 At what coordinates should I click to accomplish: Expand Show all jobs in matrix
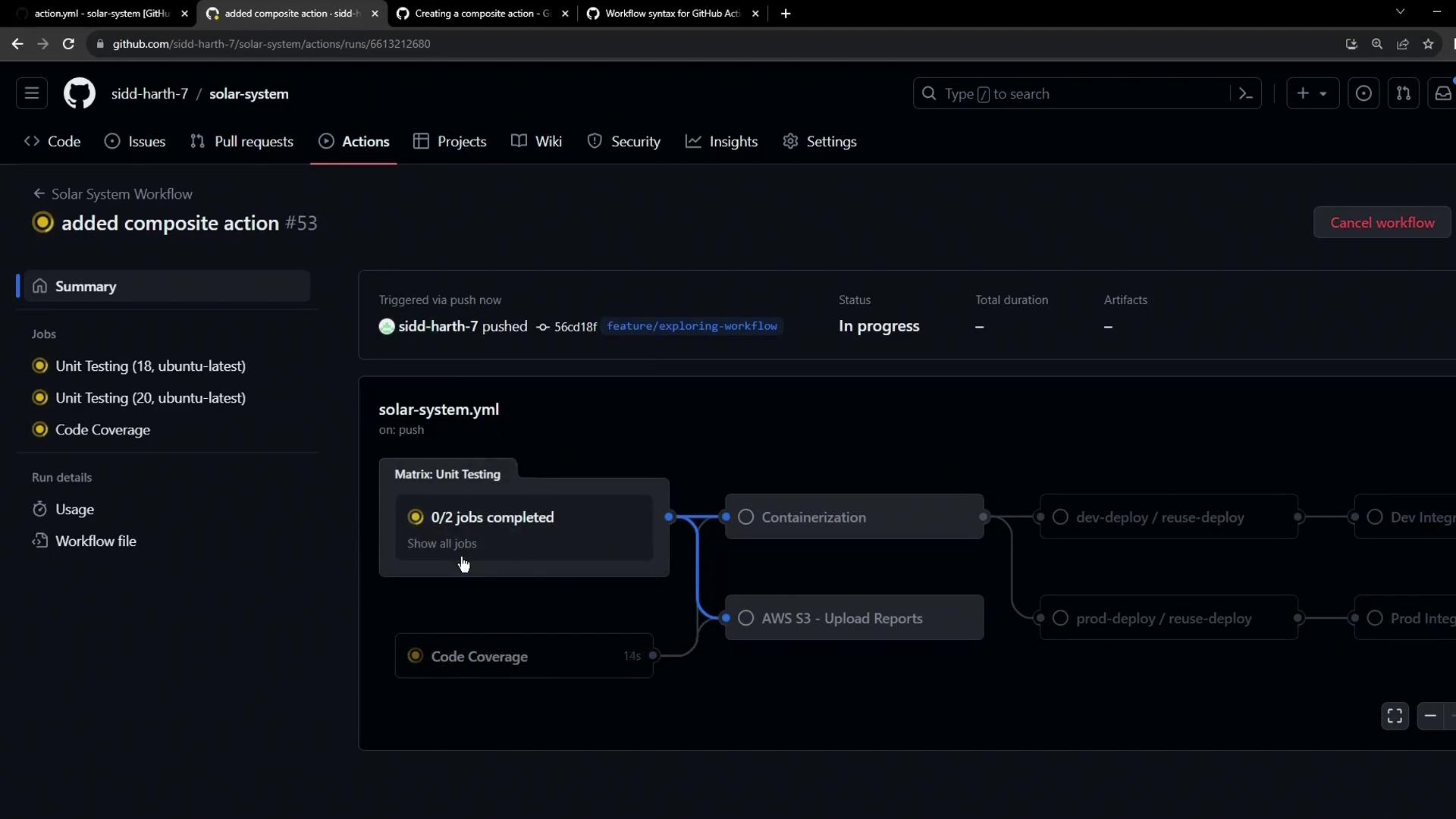[442, 544]
